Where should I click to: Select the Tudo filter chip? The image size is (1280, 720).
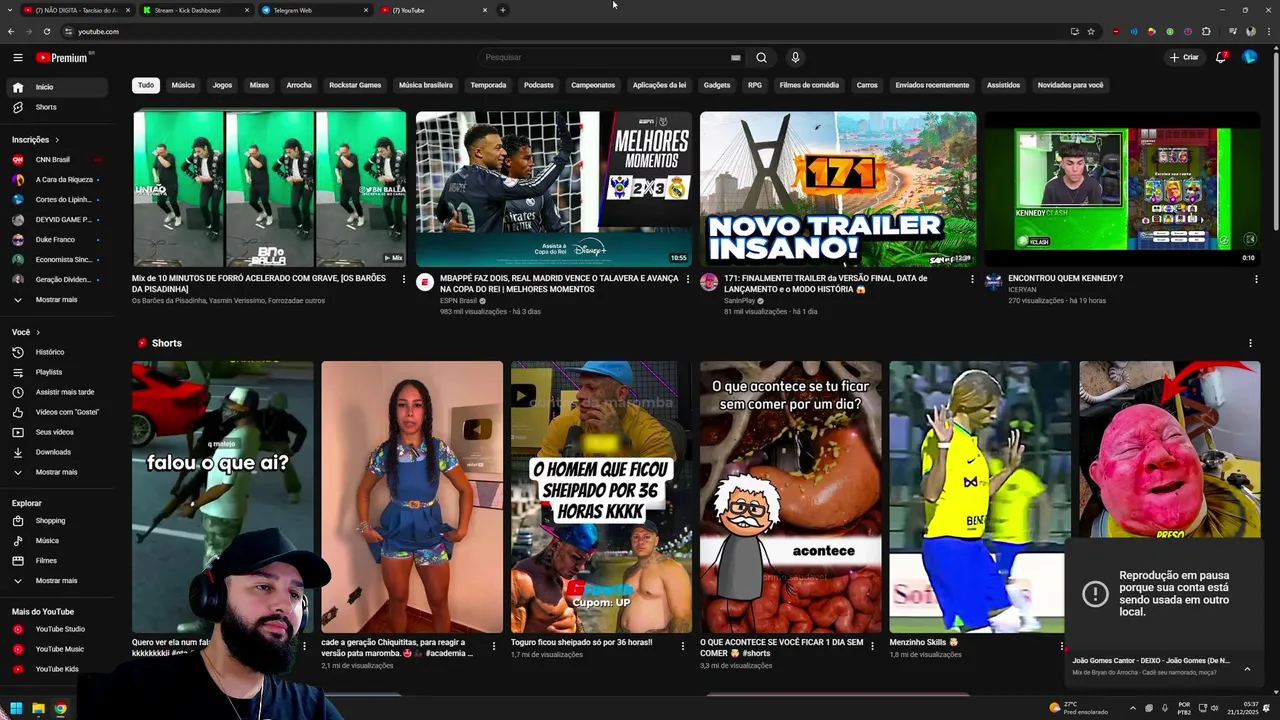pos(146,85)
